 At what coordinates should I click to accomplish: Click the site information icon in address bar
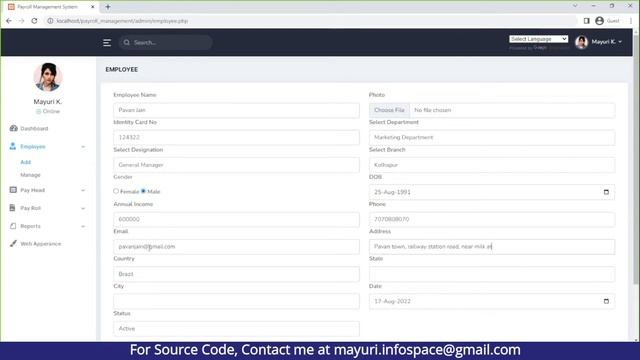pos(50,21)
